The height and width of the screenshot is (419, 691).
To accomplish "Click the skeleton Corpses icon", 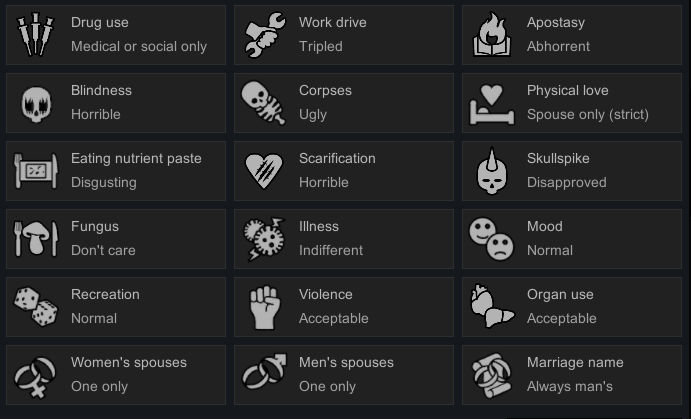I will pyautogui.click(x=264, y=102).
